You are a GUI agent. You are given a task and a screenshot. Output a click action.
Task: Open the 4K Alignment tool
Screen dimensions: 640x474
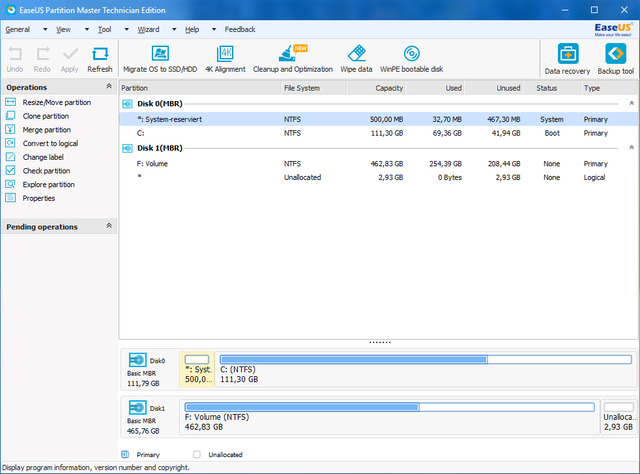[x=224, y=54]
